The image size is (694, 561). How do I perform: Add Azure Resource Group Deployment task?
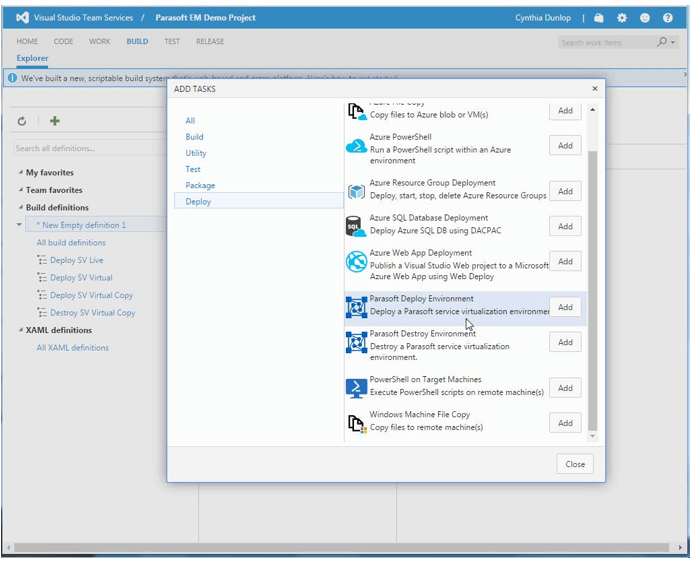565,191
